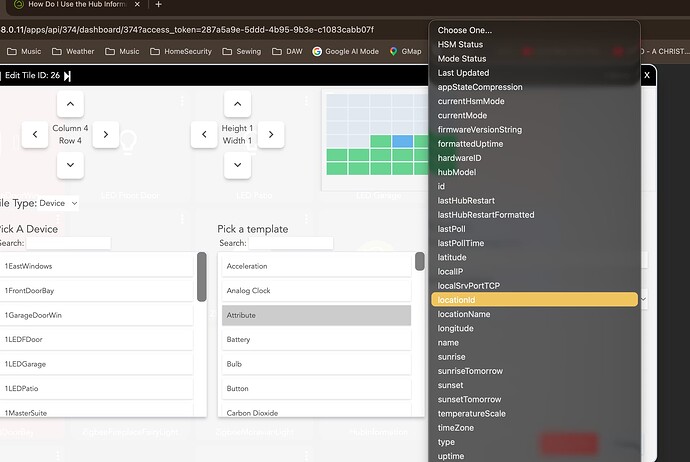Select device 1GarageDoorWin
This screenshot has width=690, height=462.
pyautogui.click(x=96, y=315)
